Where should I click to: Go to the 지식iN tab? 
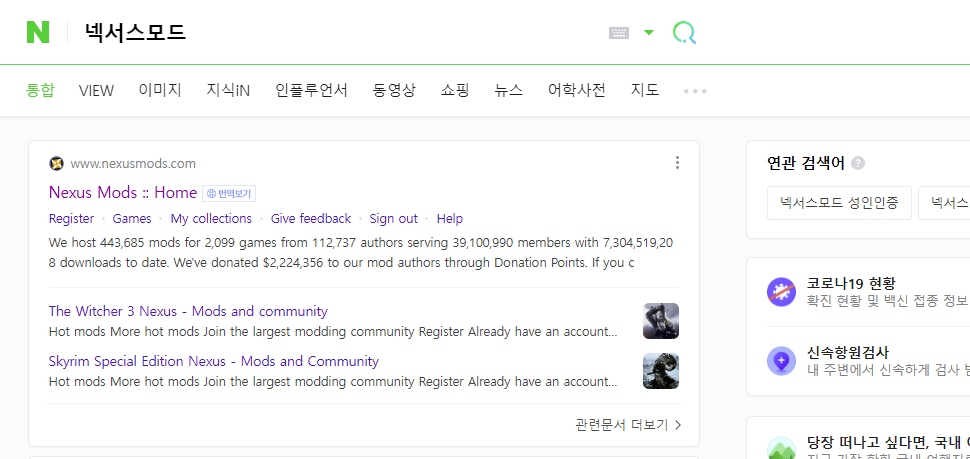point(228,90)
